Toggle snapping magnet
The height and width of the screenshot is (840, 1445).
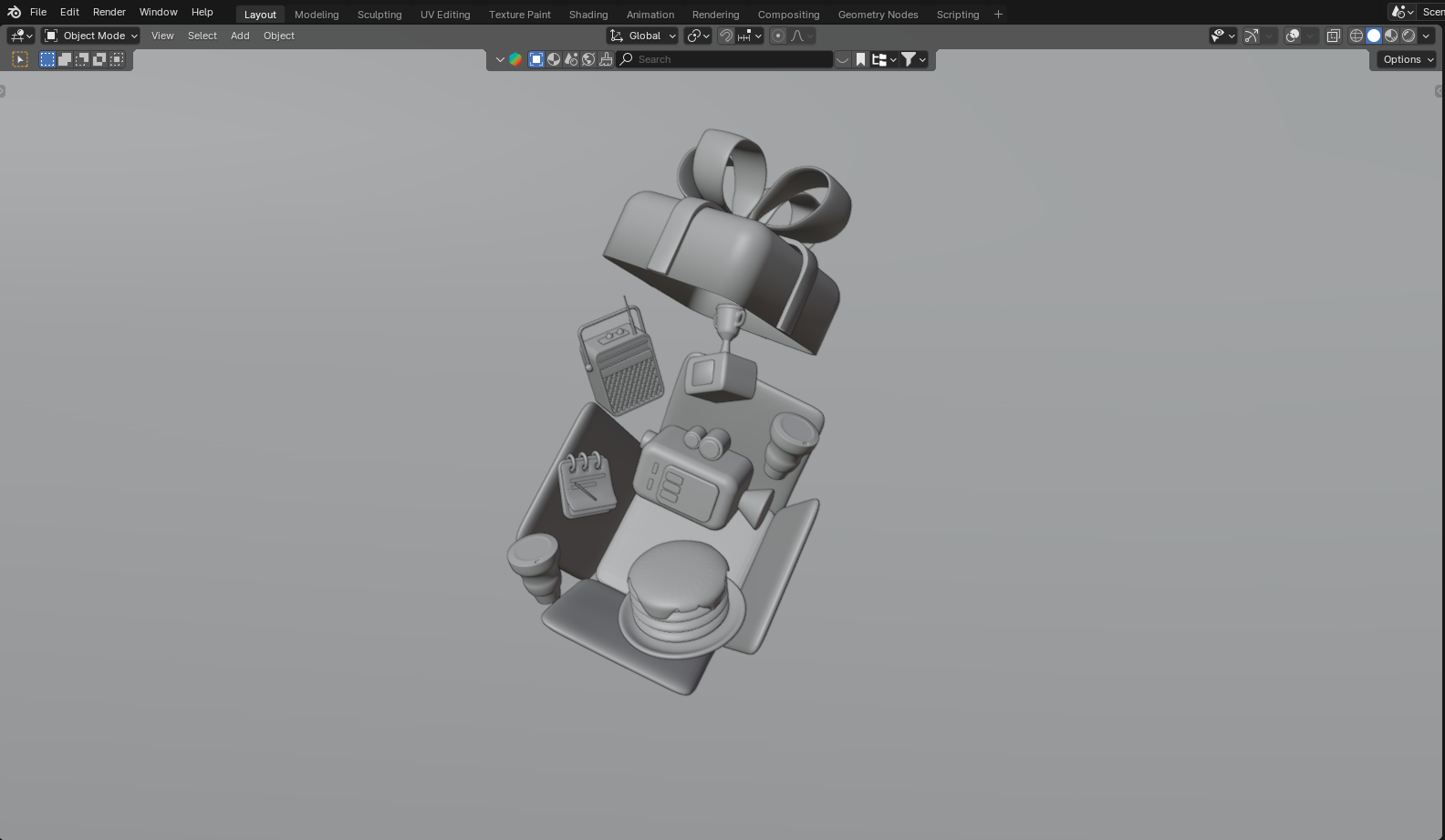[x=726, y=36]
